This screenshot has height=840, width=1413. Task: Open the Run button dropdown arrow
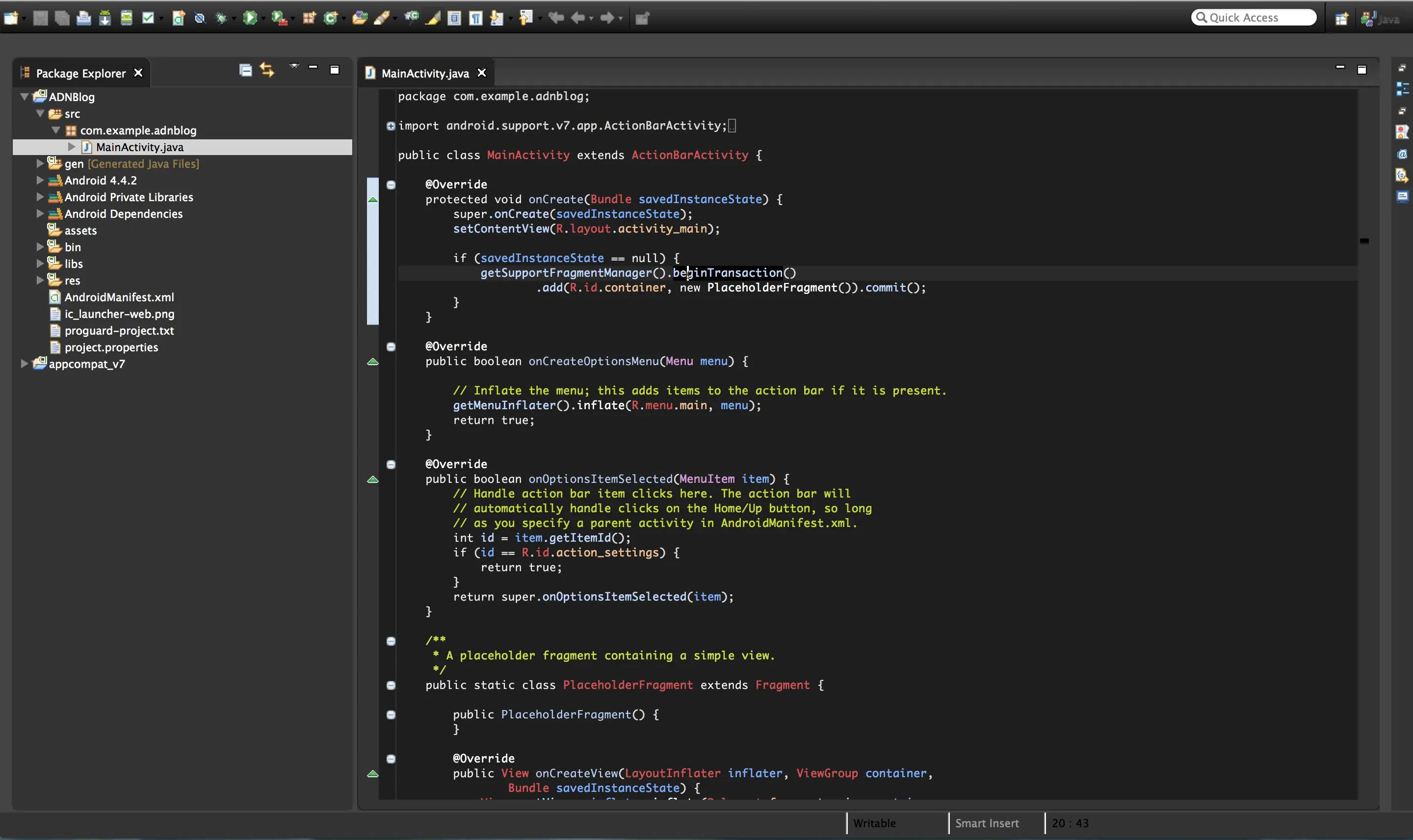click(x=263, y=19)
